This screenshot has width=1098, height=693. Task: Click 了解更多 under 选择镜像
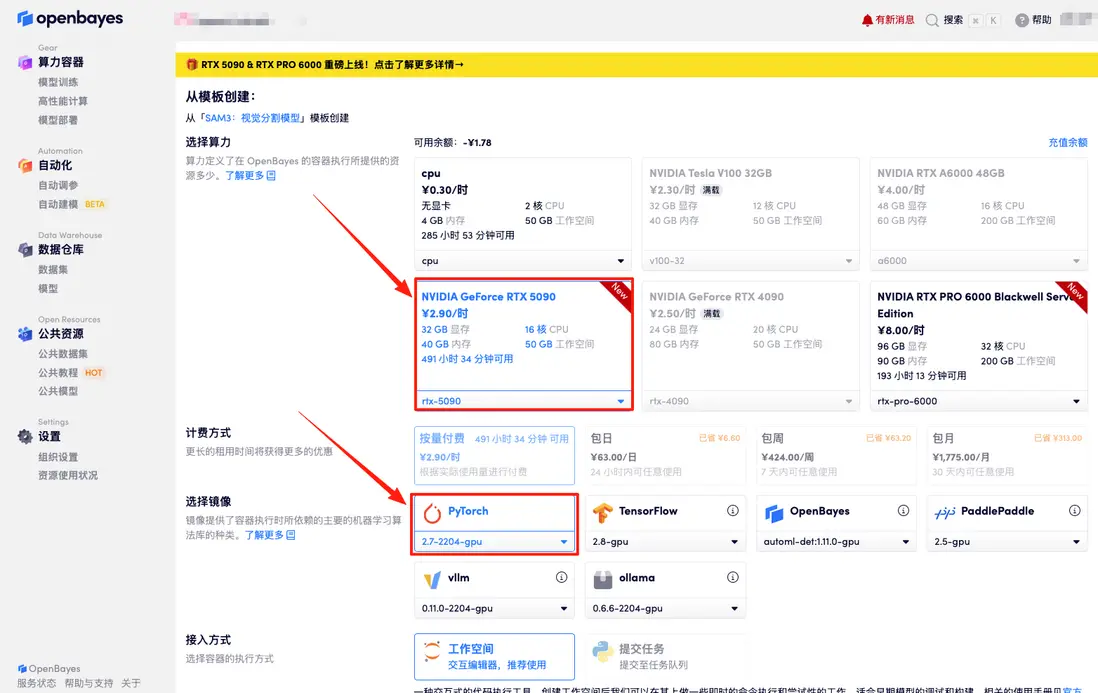coord(270,535)
